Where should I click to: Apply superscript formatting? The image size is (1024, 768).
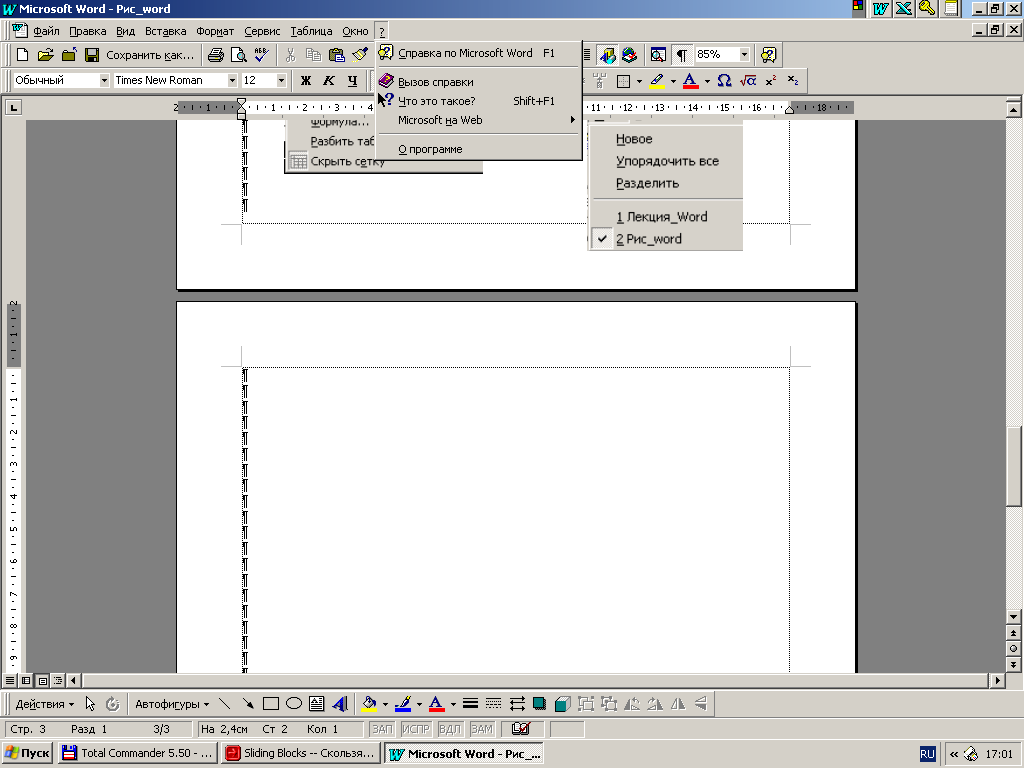click(x=771, y=80)
